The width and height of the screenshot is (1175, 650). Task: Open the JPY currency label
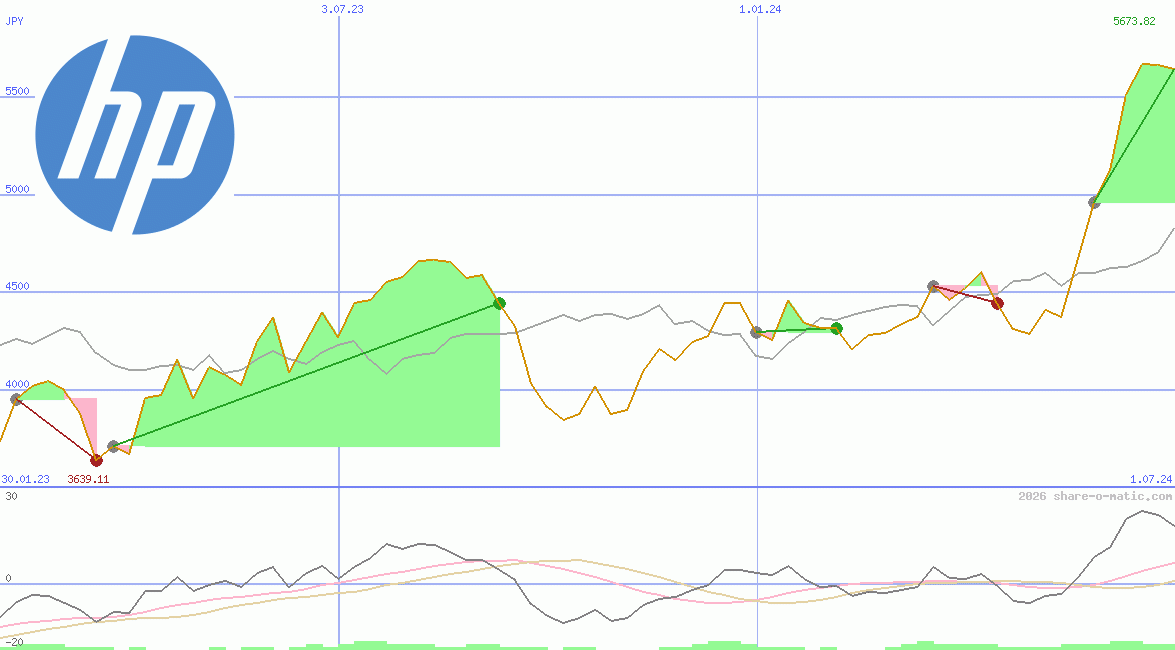[x=14, y=20]
